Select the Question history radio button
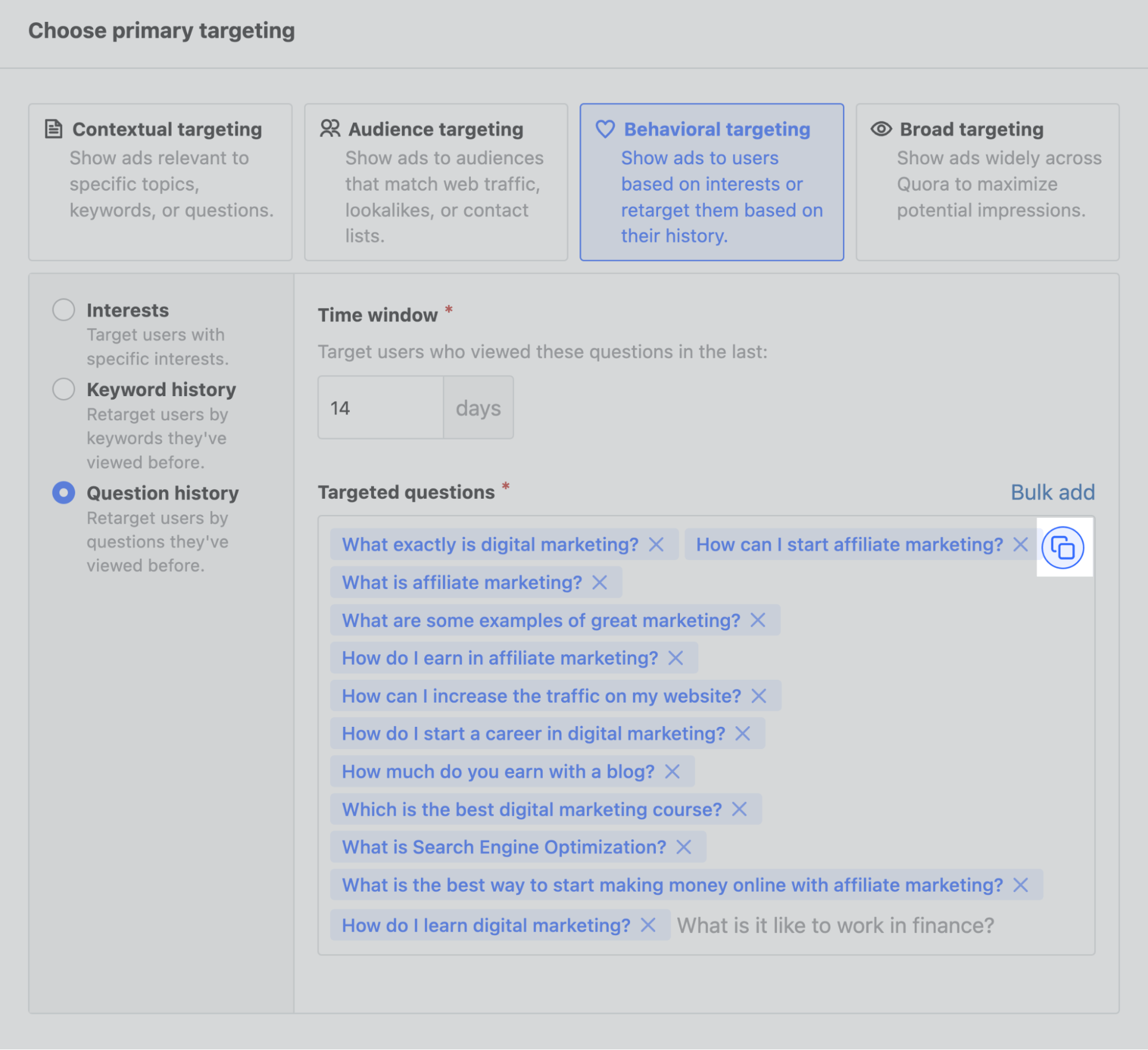The image size is (1148, 1050). [x=64, y=492]
